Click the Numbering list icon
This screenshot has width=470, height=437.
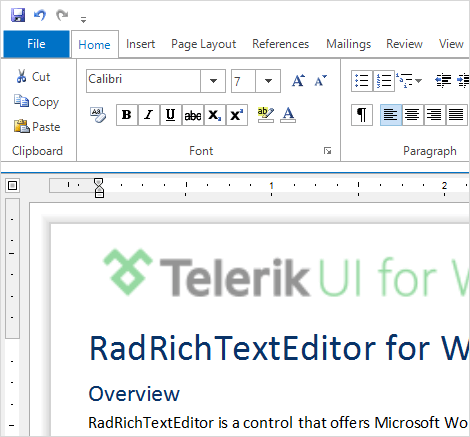[384, 81]
